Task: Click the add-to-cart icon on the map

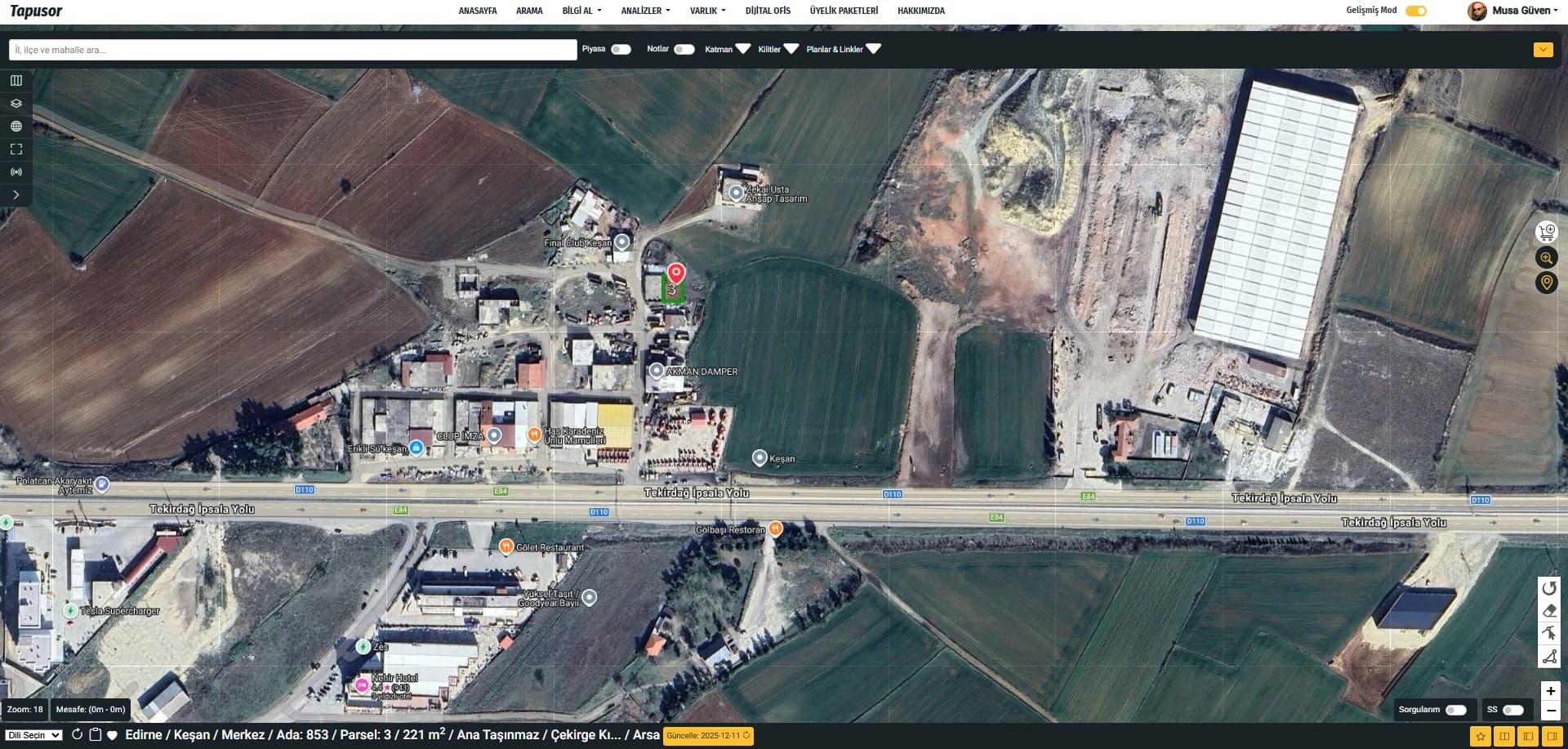Action: click(x=1547, y=233)
